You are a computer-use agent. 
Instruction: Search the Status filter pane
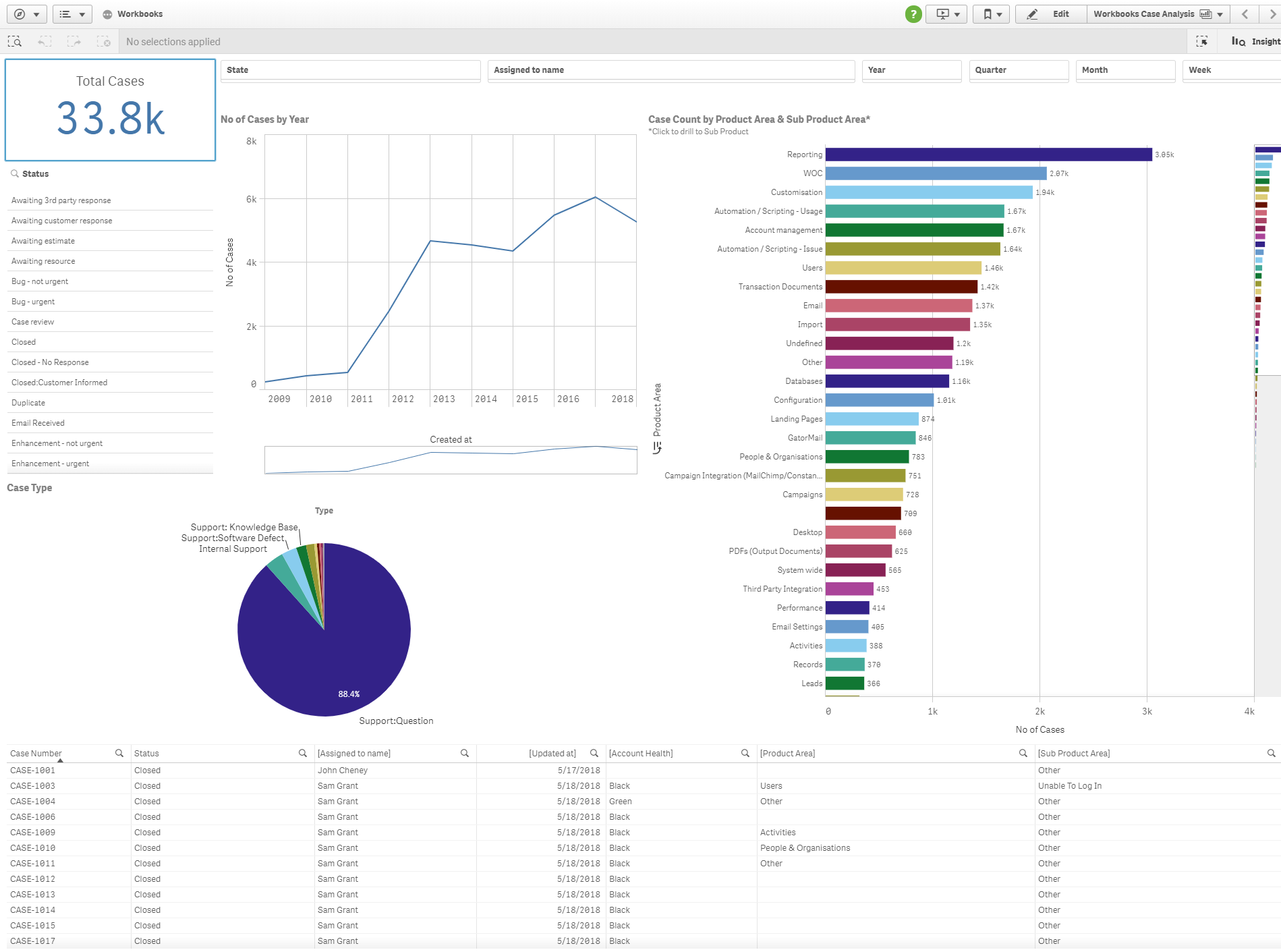(15, 174)
